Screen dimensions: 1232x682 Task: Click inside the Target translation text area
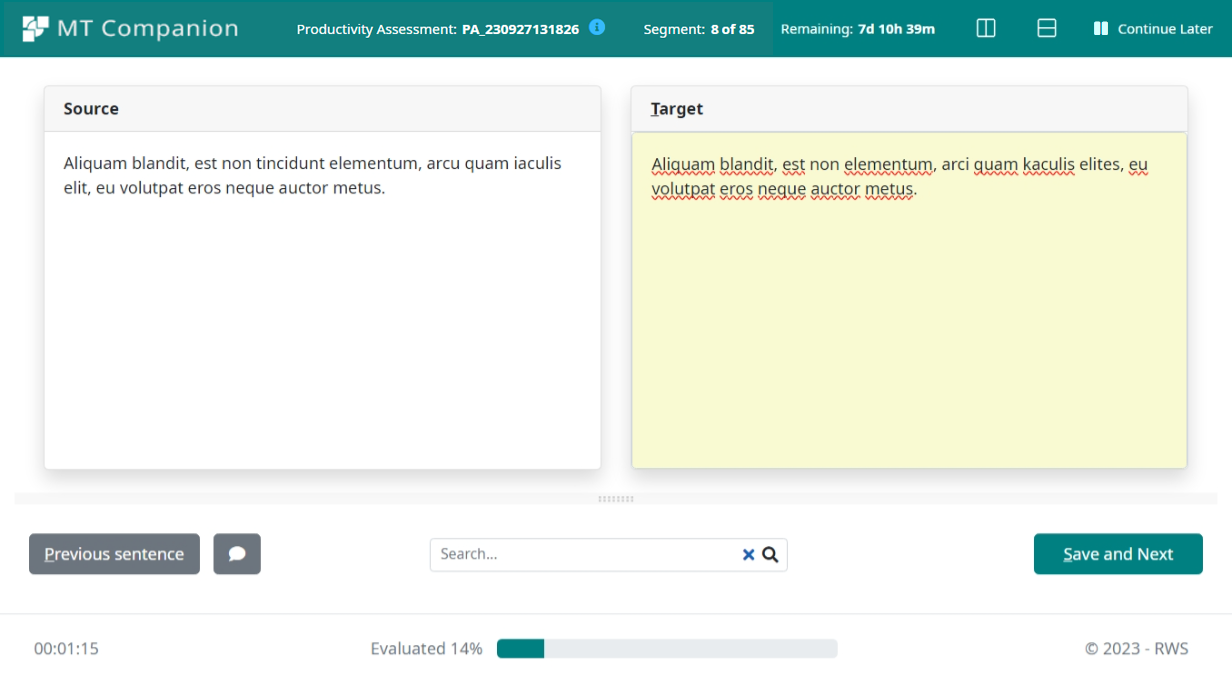[x=909, y=300]
